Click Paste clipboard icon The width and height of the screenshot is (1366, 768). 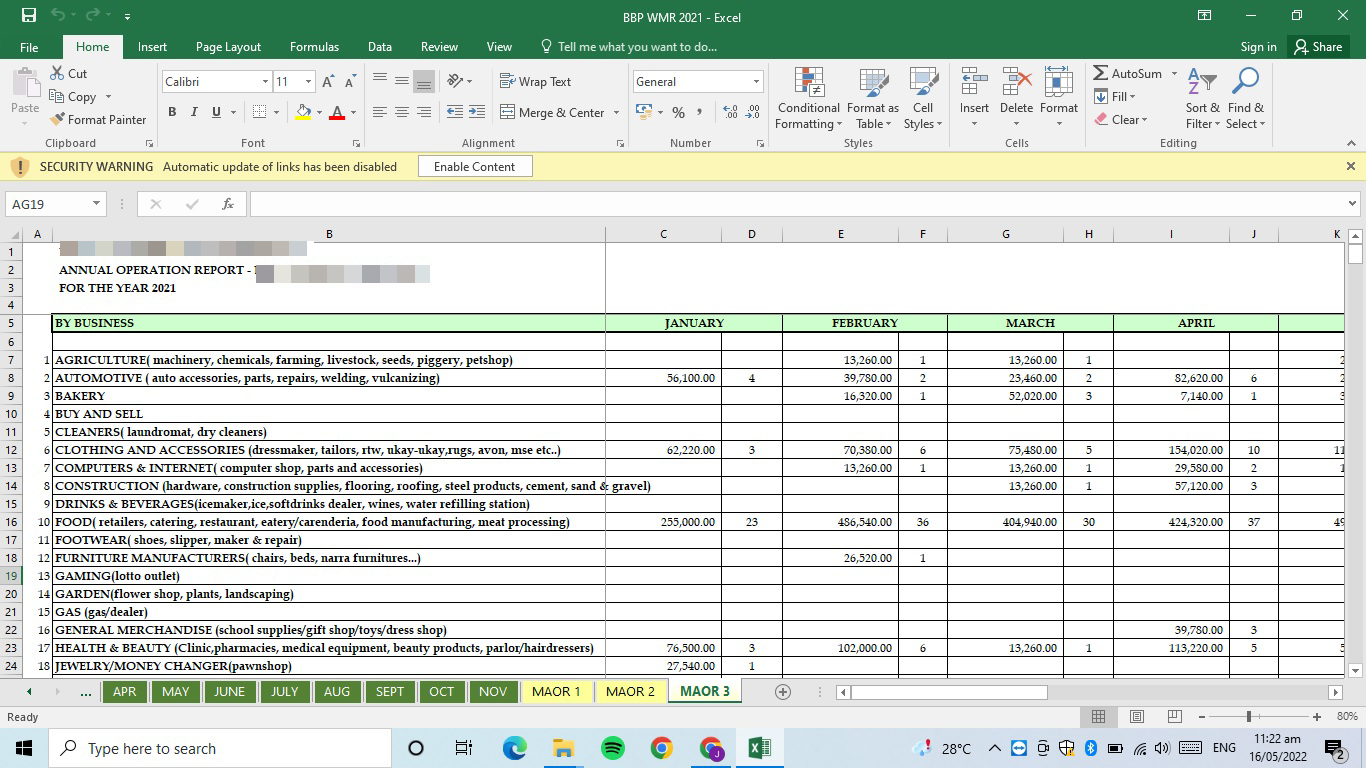click(25, 83)
